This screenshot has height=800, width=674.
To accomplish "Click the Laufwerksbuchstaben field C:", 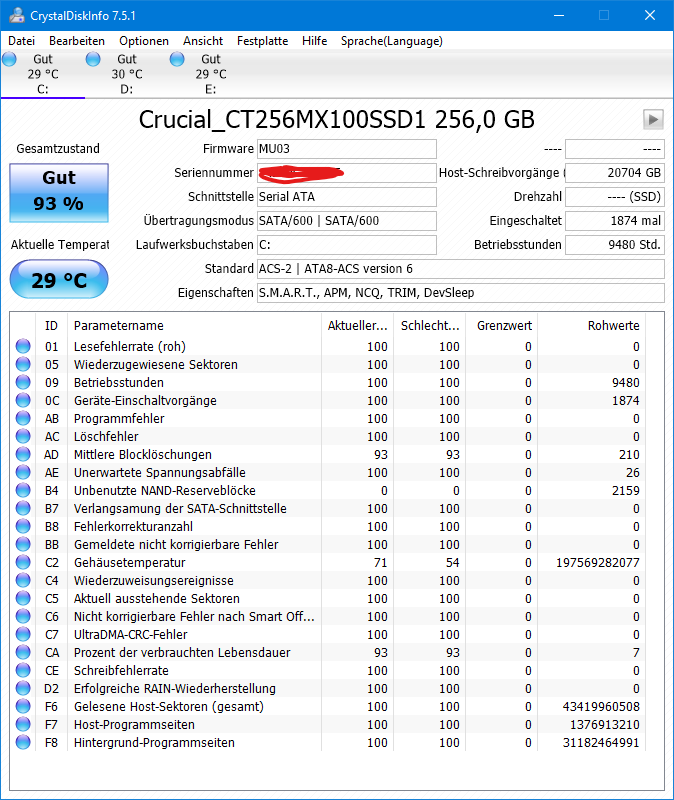I will 347,245.
